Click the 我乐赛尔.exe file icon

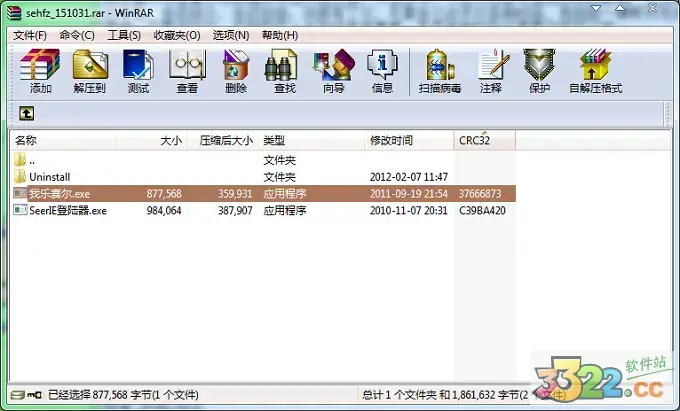pos(20,193)
